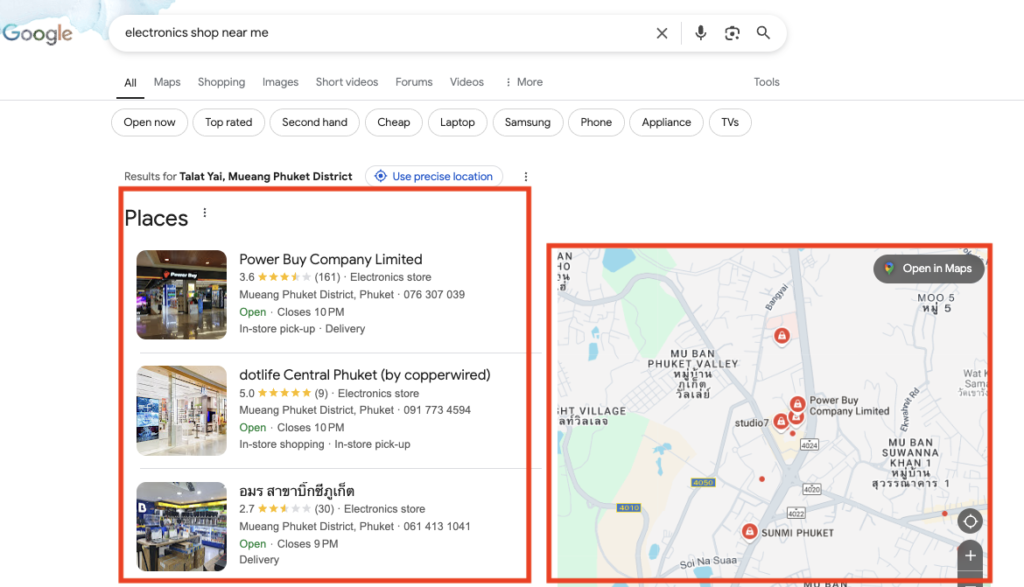Click อมร store photo thumbnail

click(182, 526)
